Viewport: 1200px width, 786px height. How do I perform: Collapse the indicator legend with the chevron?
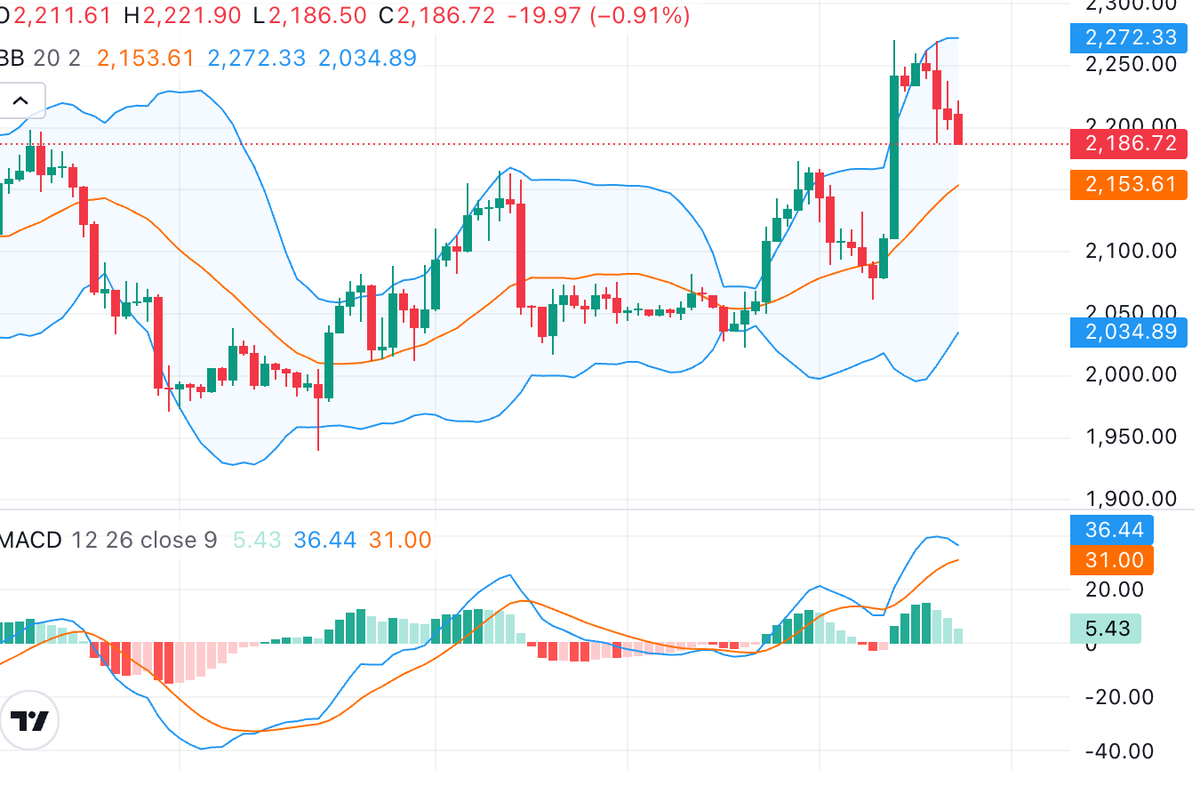[x=20, y=100]
